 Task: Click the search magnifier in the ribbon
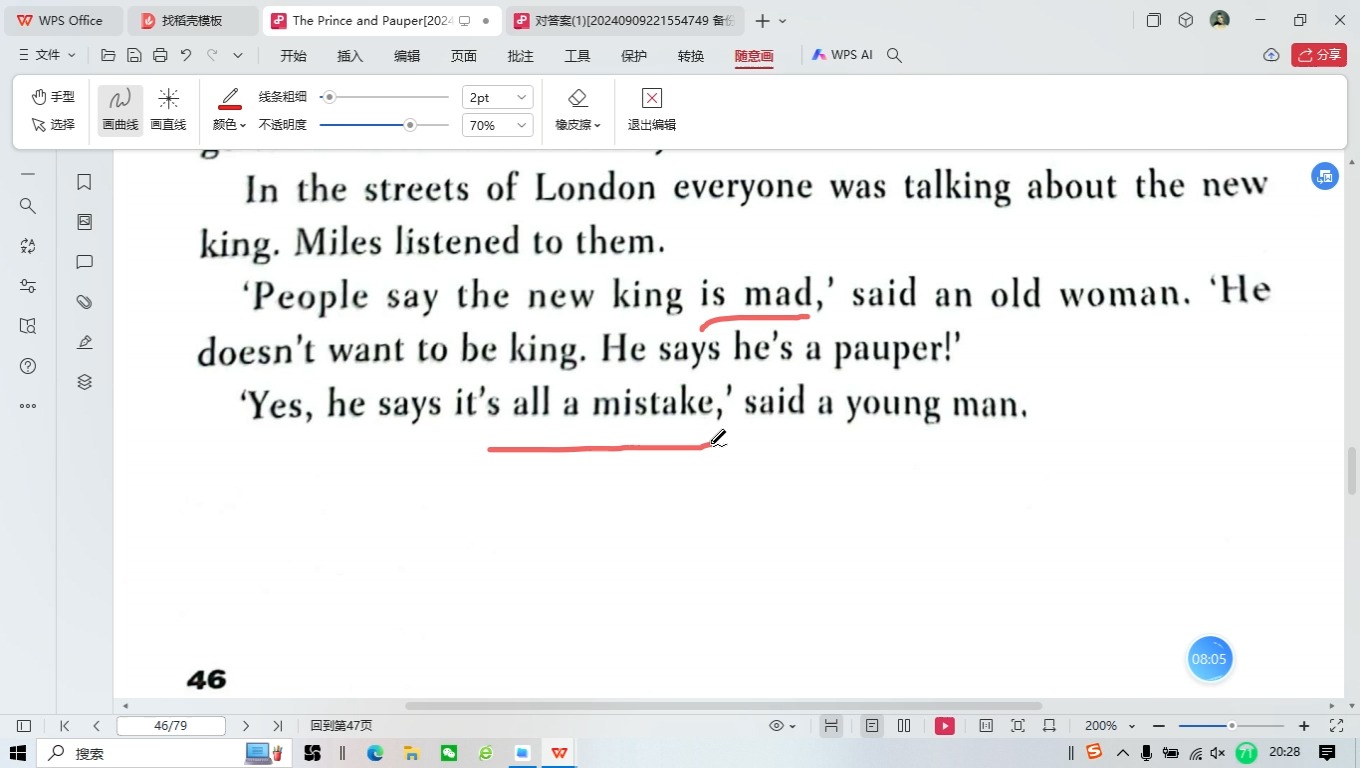point(895,55)
